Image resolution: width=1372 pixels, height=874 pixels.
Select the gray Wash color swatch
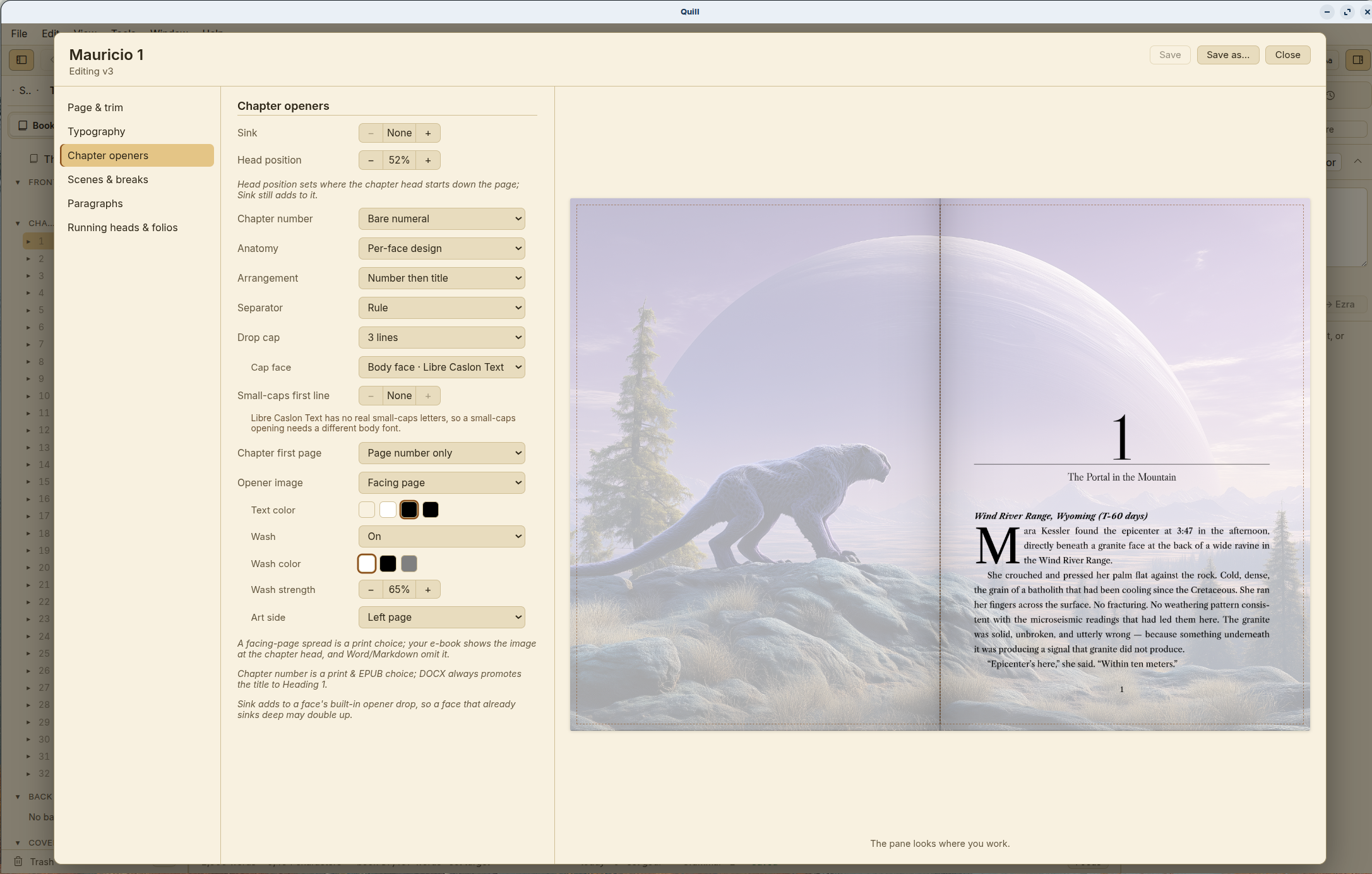coord(409,564)
